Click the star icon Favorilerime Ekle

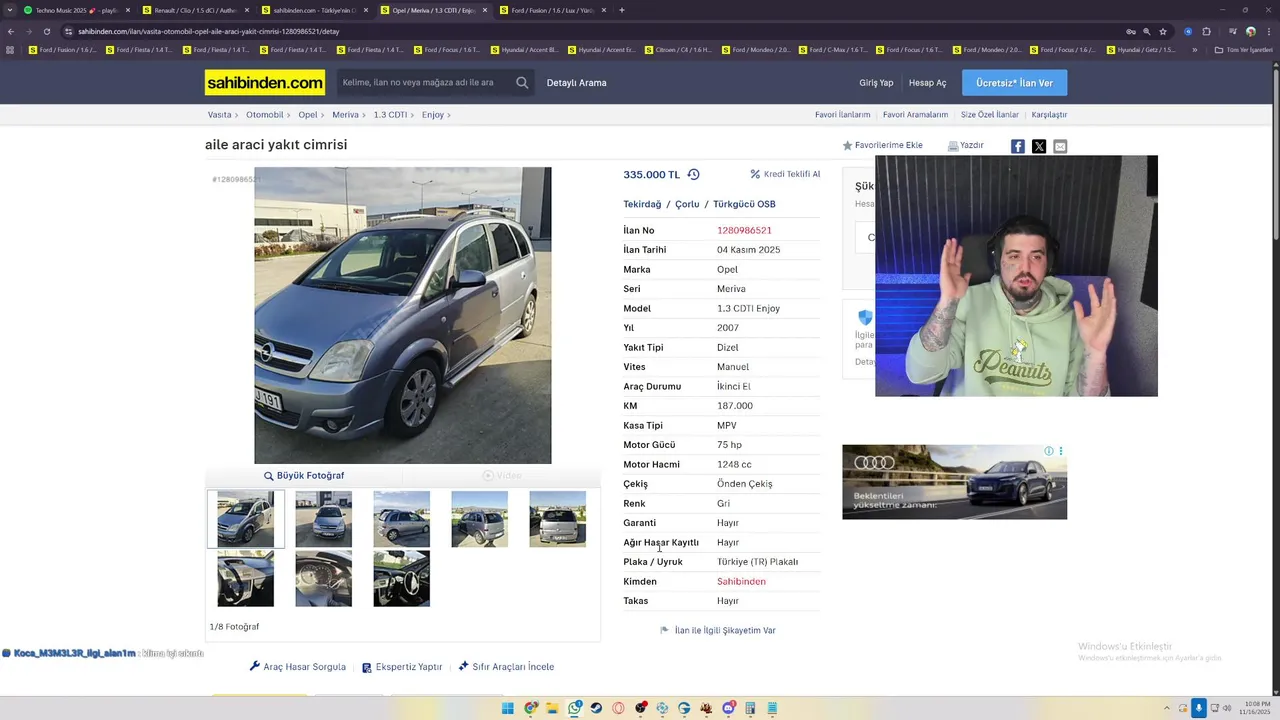(x=847, y=145)
